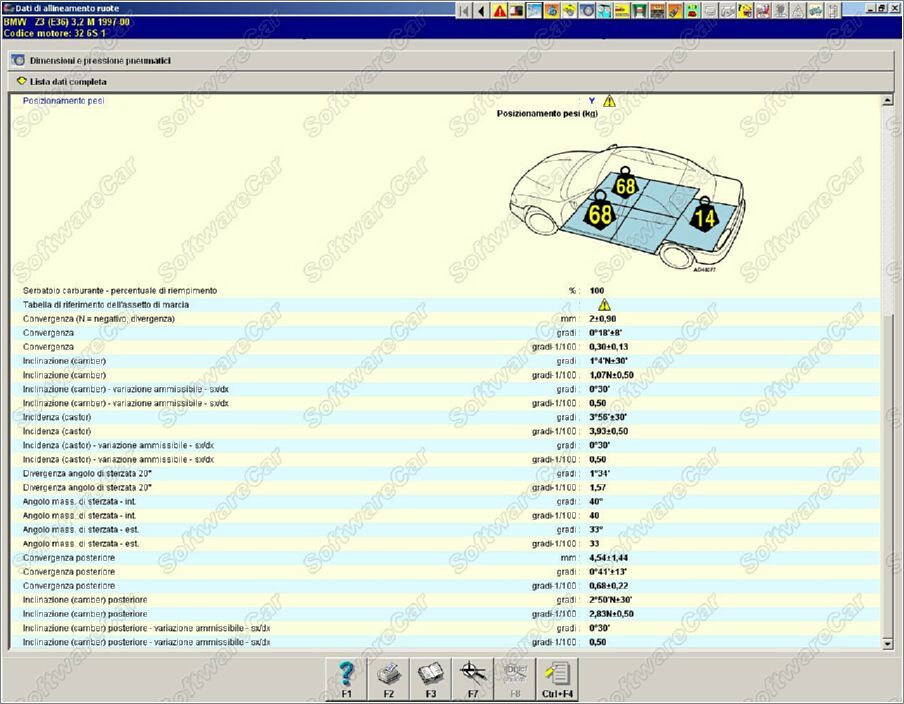This screenshot has width=904, height=704.
Task: Click the teal service toolbar icon
Action: (x=604, y=10)
